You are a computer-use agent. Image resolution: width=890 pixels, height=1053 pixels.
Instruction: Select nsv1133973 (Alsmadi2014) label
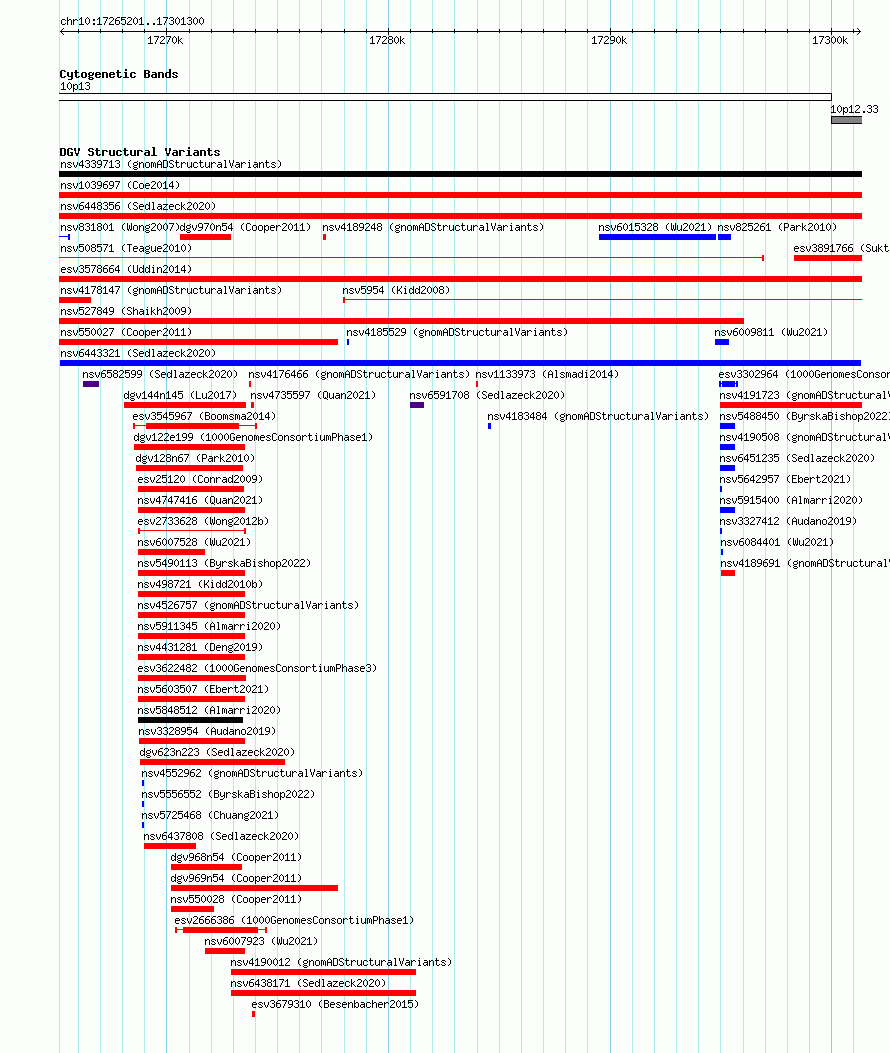point(547,375)
